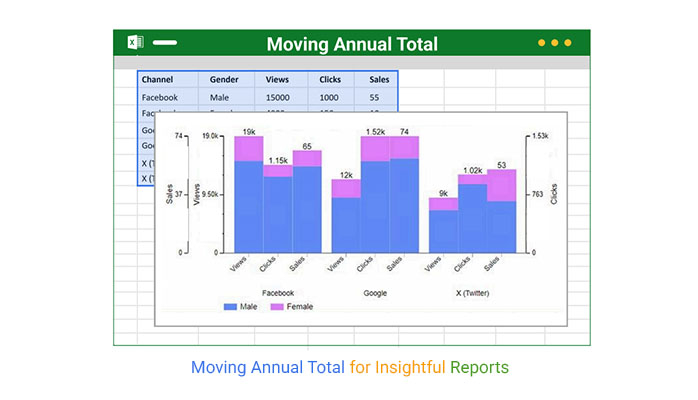This screenshot has width=698, height=400.
Task: Click the caption Moving Annual Total for Insightful Reports
Action: point(349,368)
